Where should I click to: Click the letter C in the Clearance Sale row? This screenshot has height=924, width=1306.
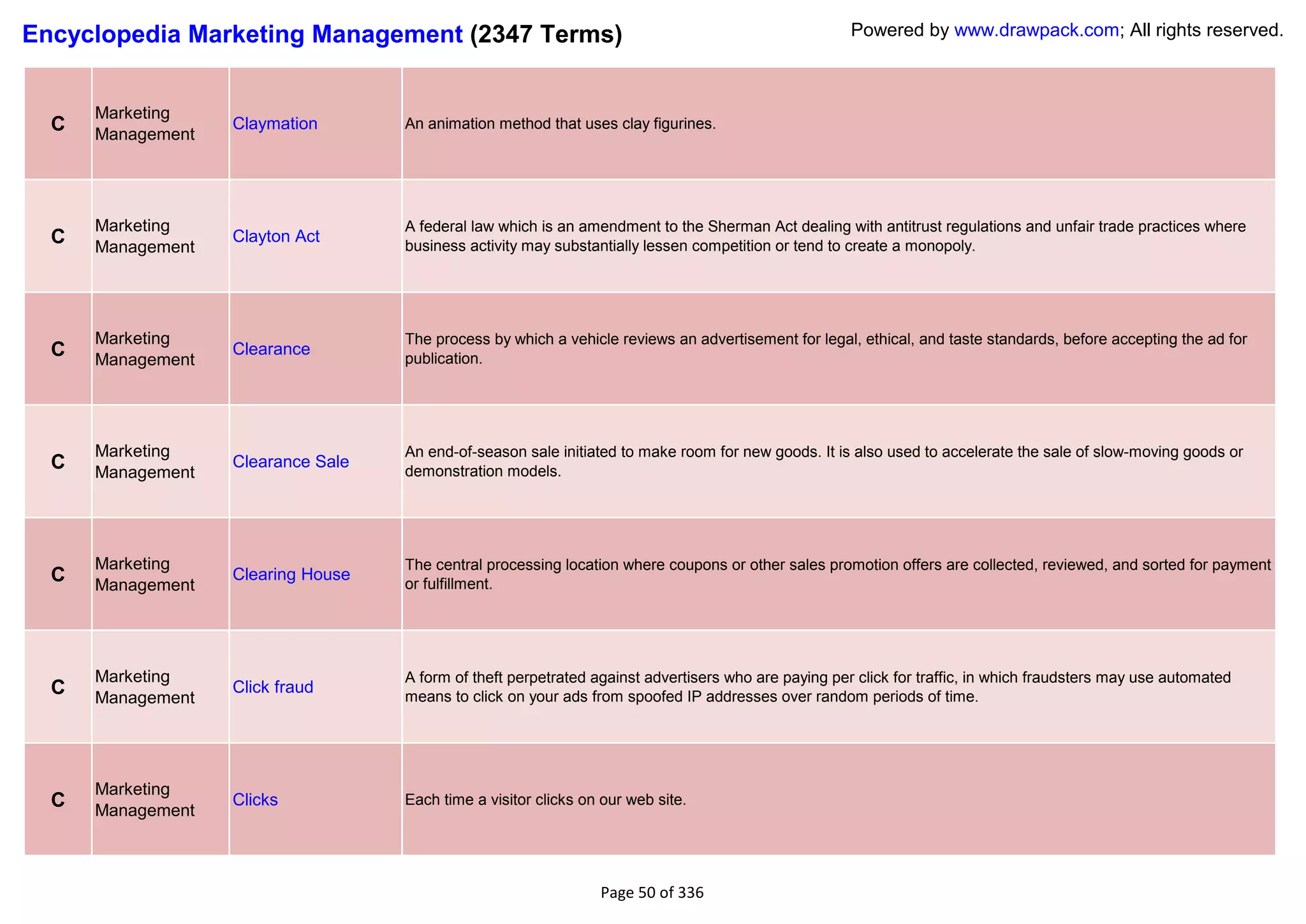click(x=58, y=462)
